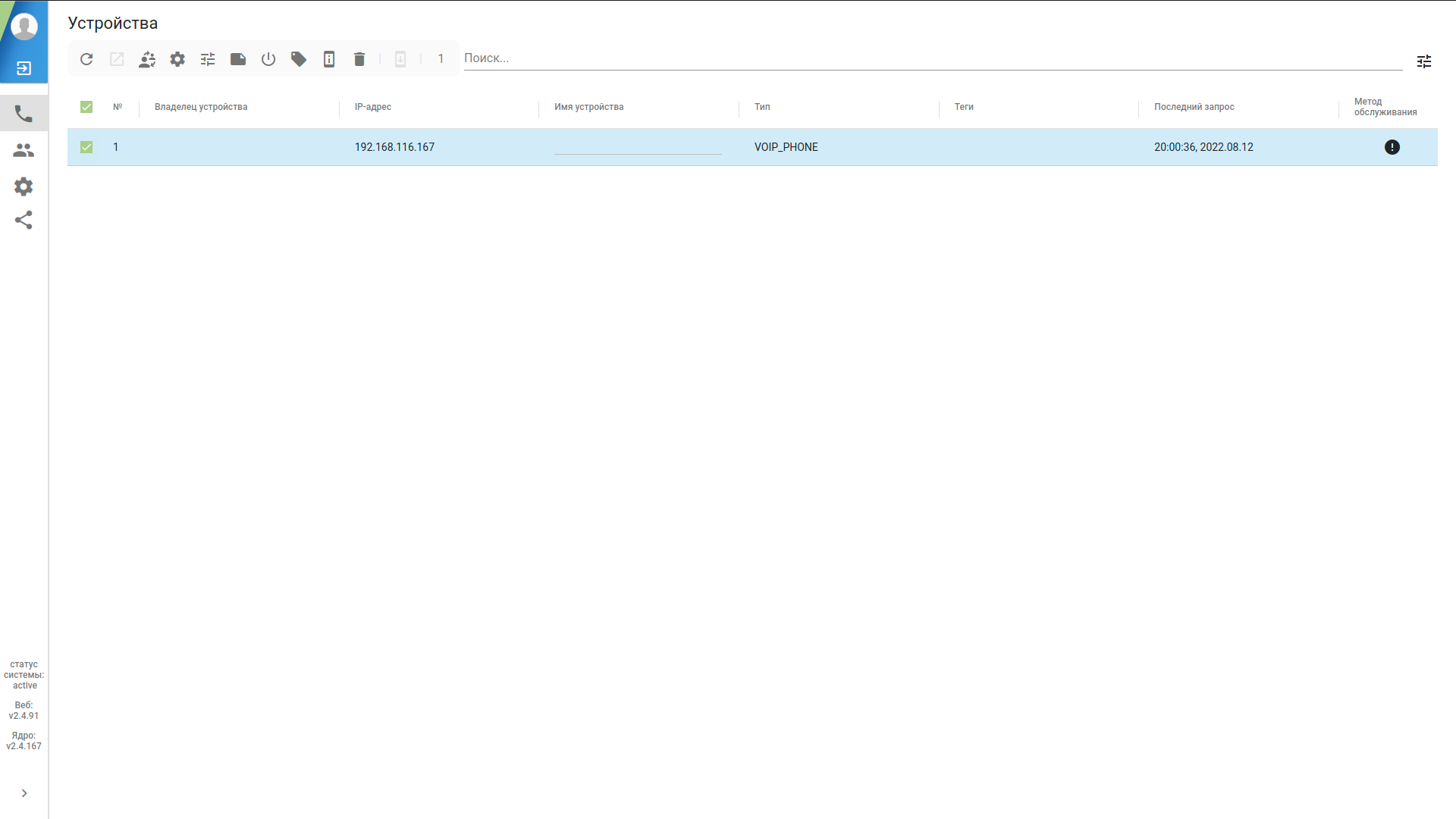1456x819 pixels.
Task: Open filter options at search bar right
Action: tap(1423, 61)
